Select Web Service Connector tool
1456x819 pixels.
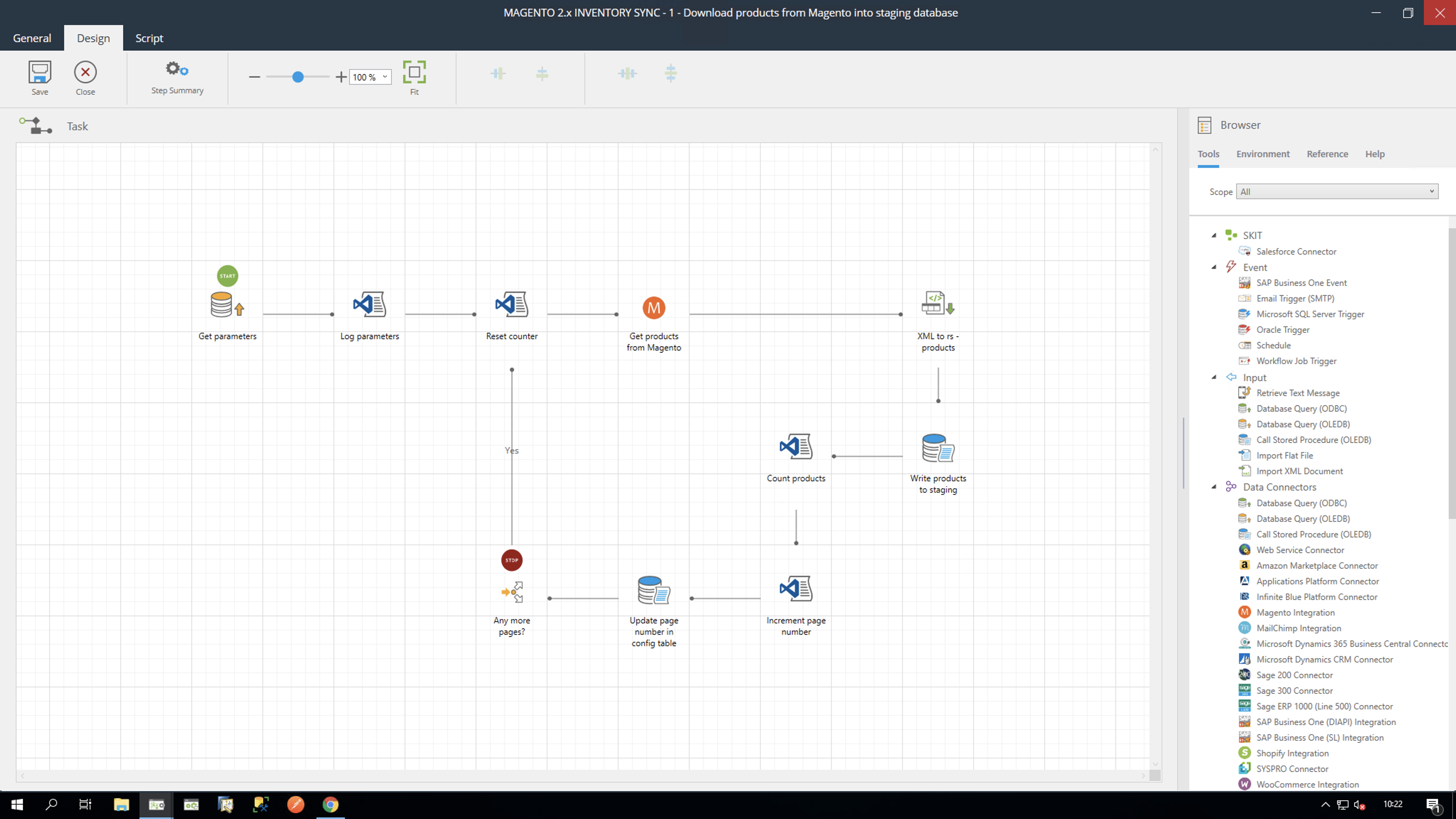tap(1300, 550)
